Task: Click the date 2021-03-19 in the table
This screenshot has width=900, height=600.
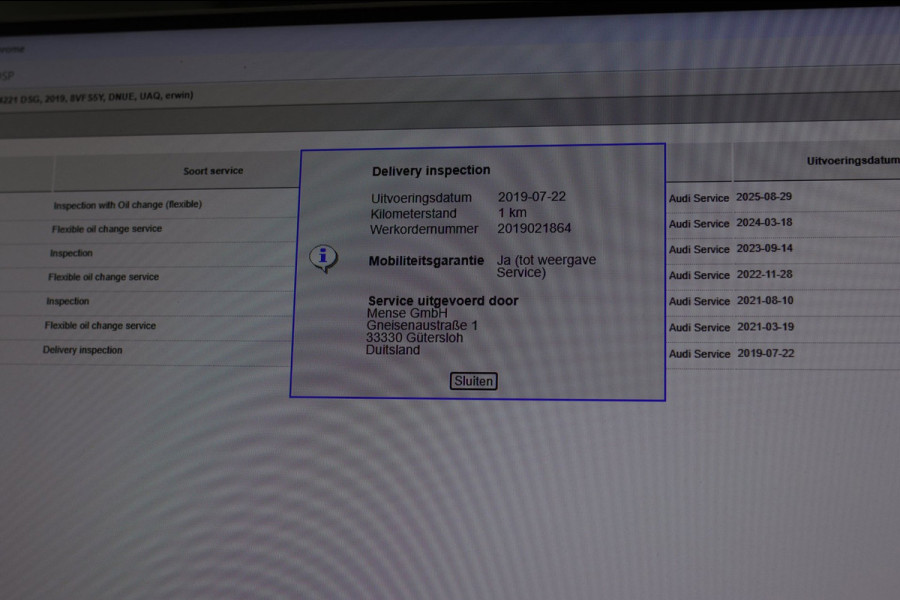Action: (x=766, y=327)
